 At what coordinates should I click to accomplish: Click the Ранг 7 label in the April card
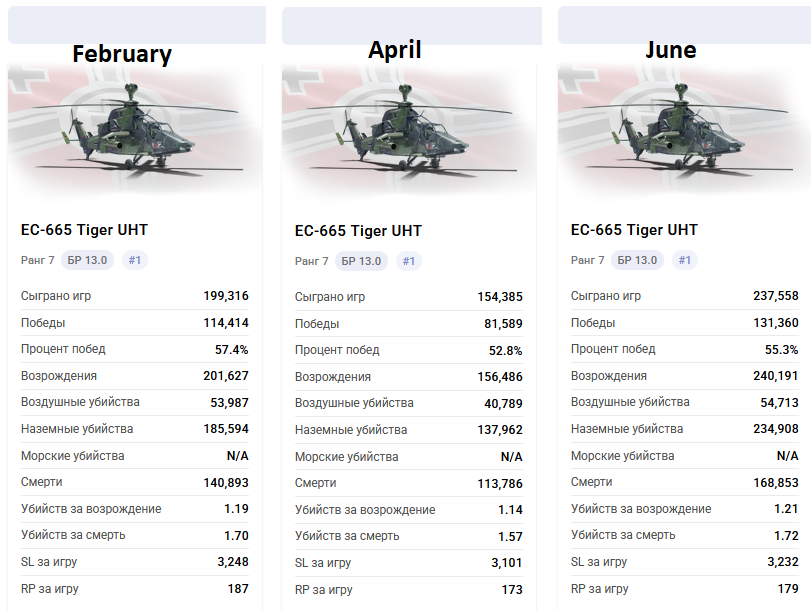311,261
